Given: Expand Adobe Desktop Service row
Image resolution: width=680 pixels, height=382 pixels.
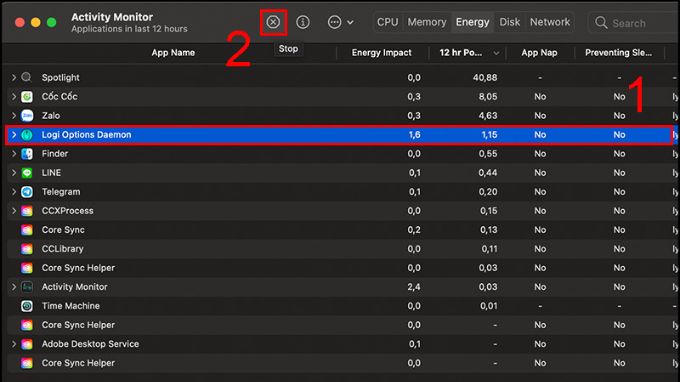Looking at the screenshot, I should coord(14,344).
